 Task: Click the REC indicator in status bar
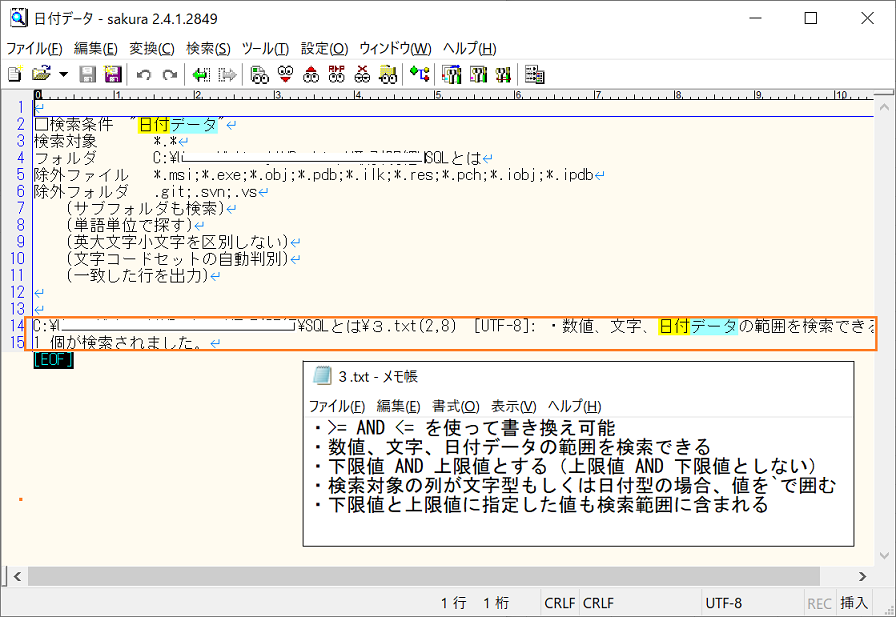[x=819, y=603]
